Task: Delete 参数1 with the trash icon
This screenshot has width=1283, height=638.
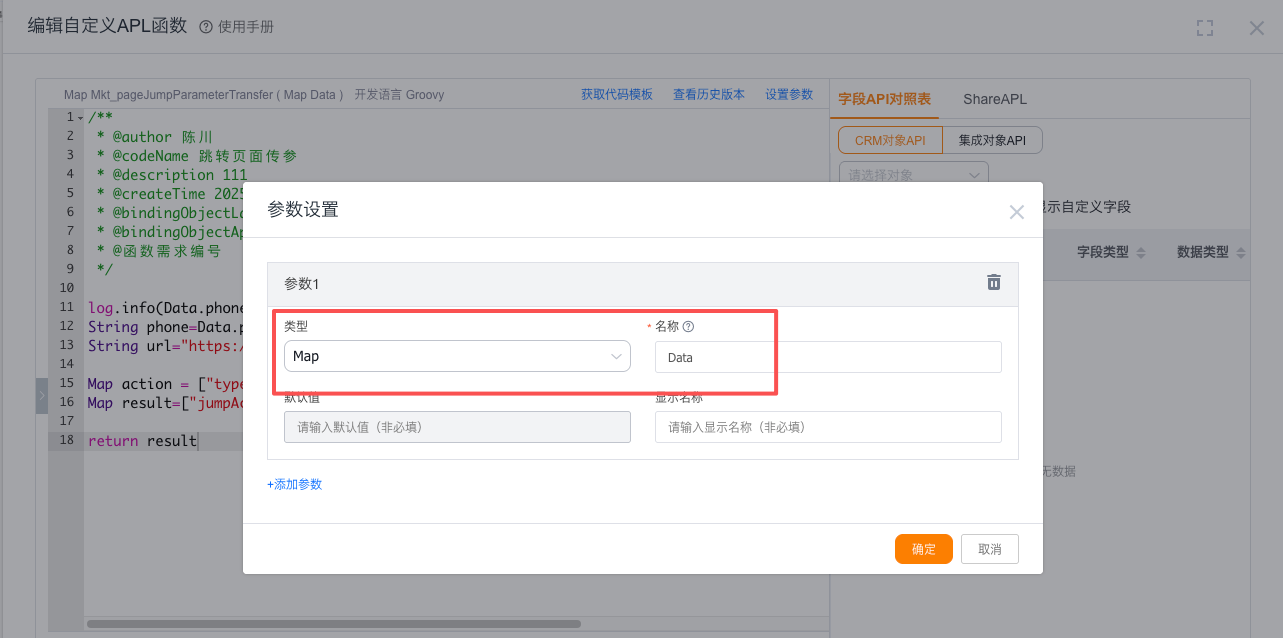Action: pos(993,282)
